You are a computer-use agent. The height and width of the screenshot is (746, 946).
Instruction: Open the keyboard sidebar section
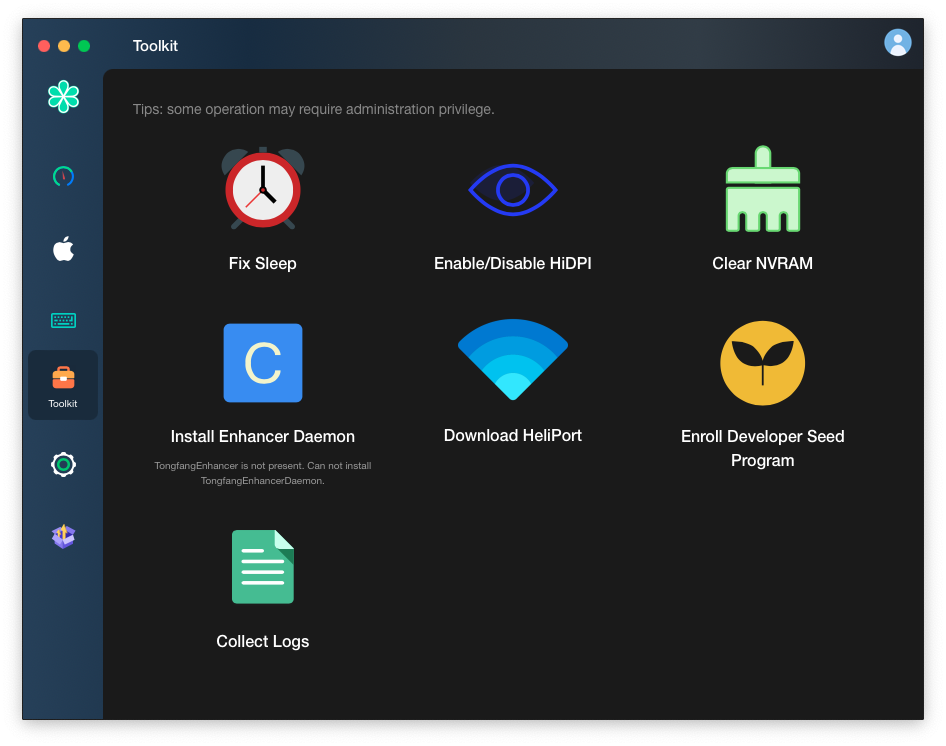click(63, 320)
